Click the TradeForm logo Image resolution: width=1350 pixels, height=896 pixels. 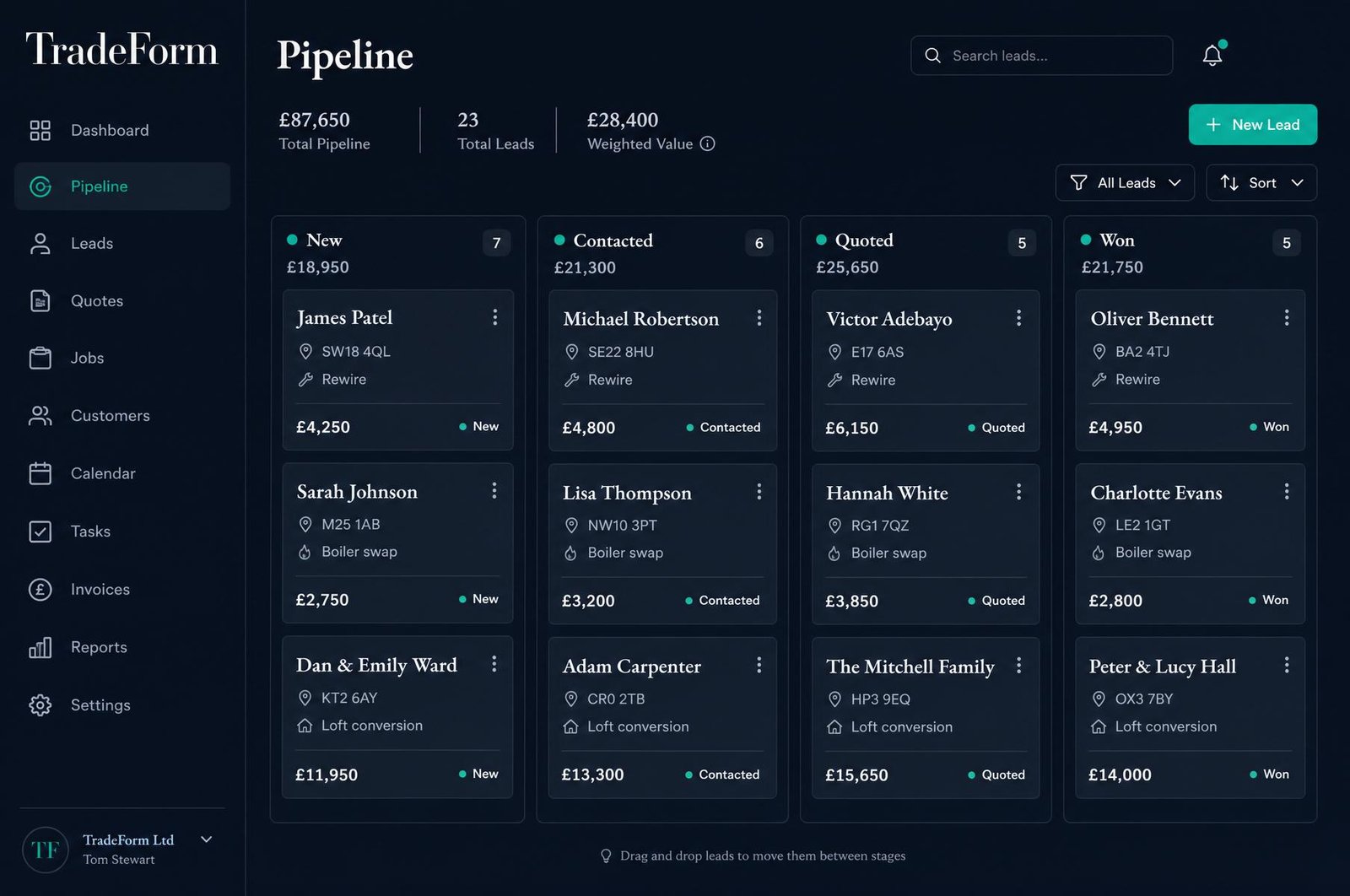coord(122,49)
